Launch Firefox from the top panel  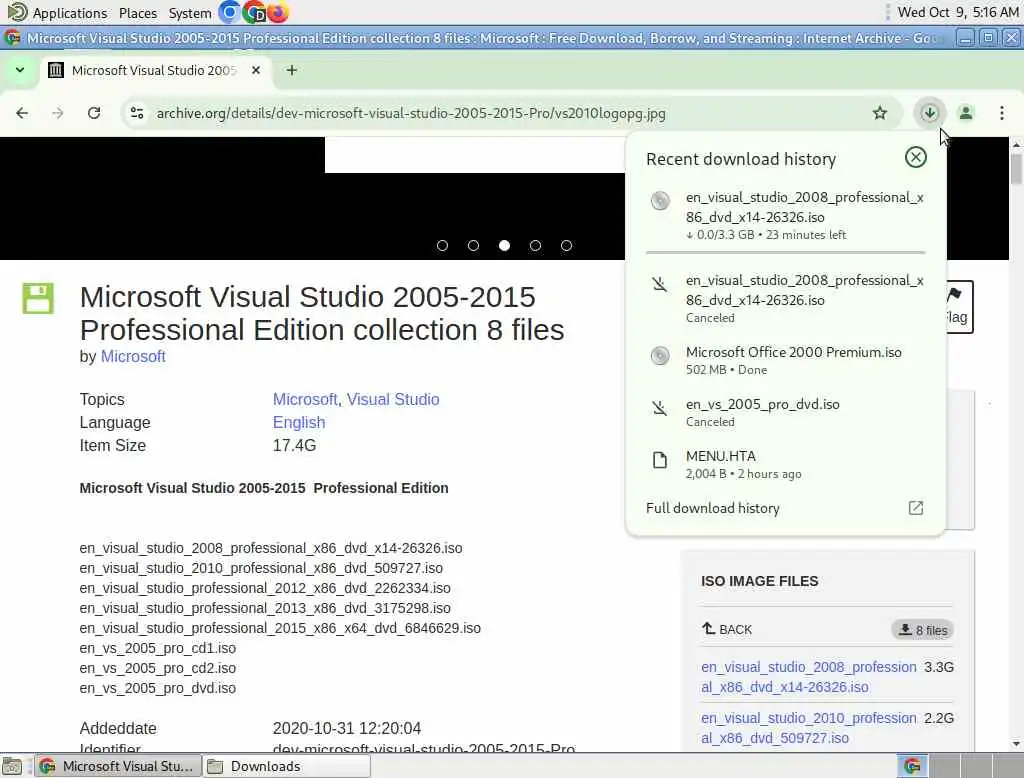278,12
